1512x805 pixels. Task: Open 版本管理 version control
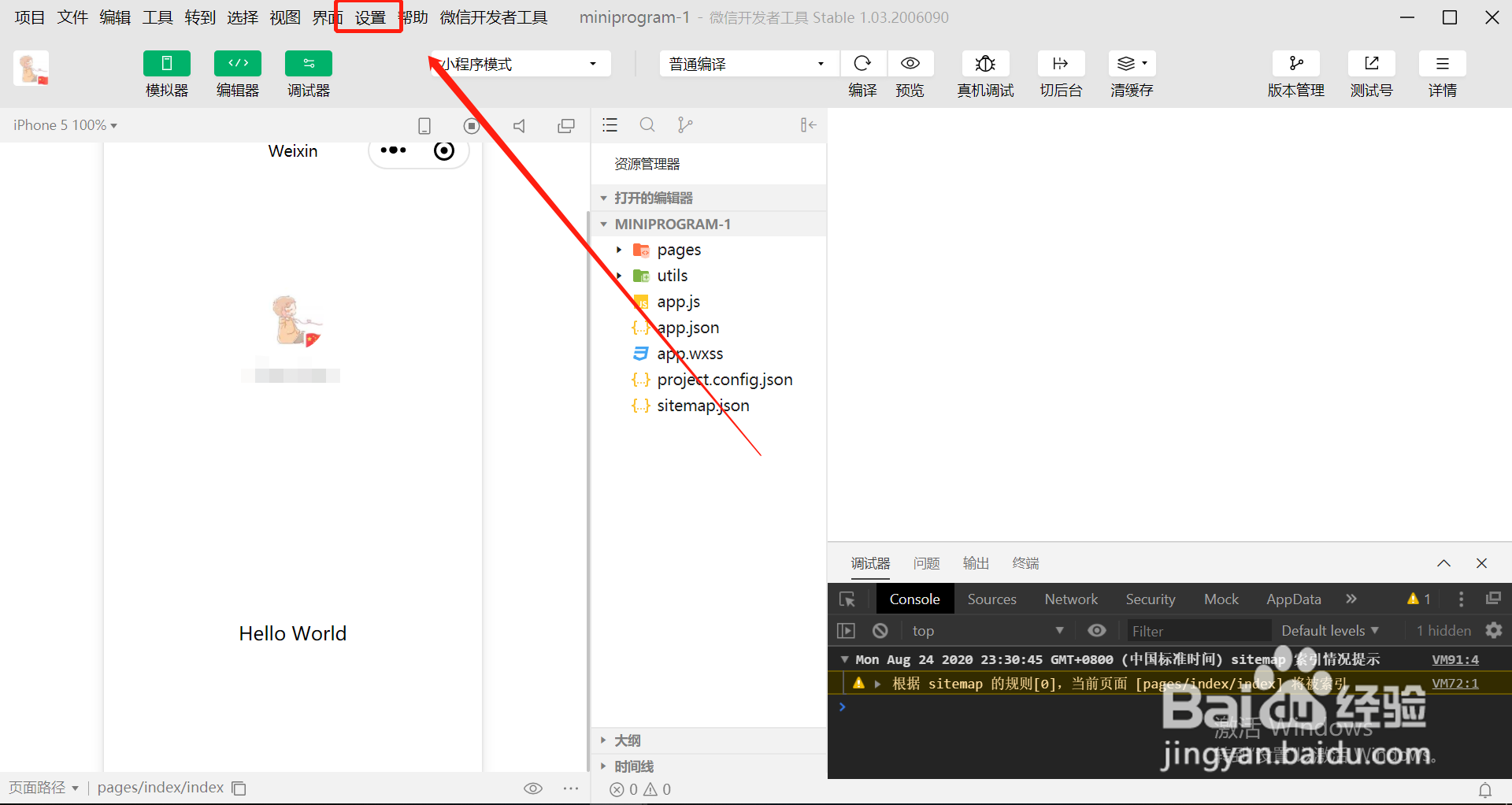click(x=1296, y=63)
